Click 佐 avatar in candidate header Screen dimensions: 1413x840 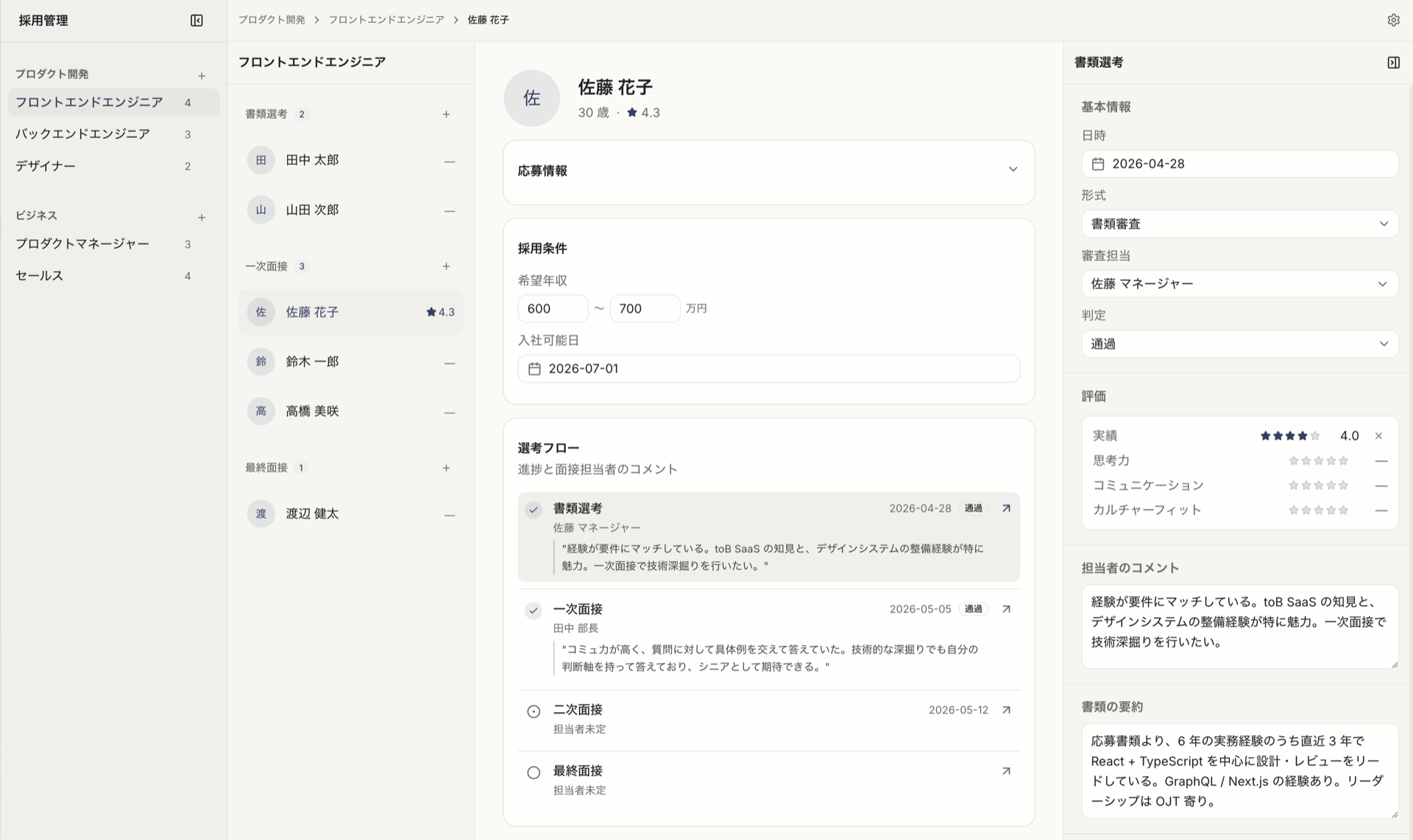point(531,98)
